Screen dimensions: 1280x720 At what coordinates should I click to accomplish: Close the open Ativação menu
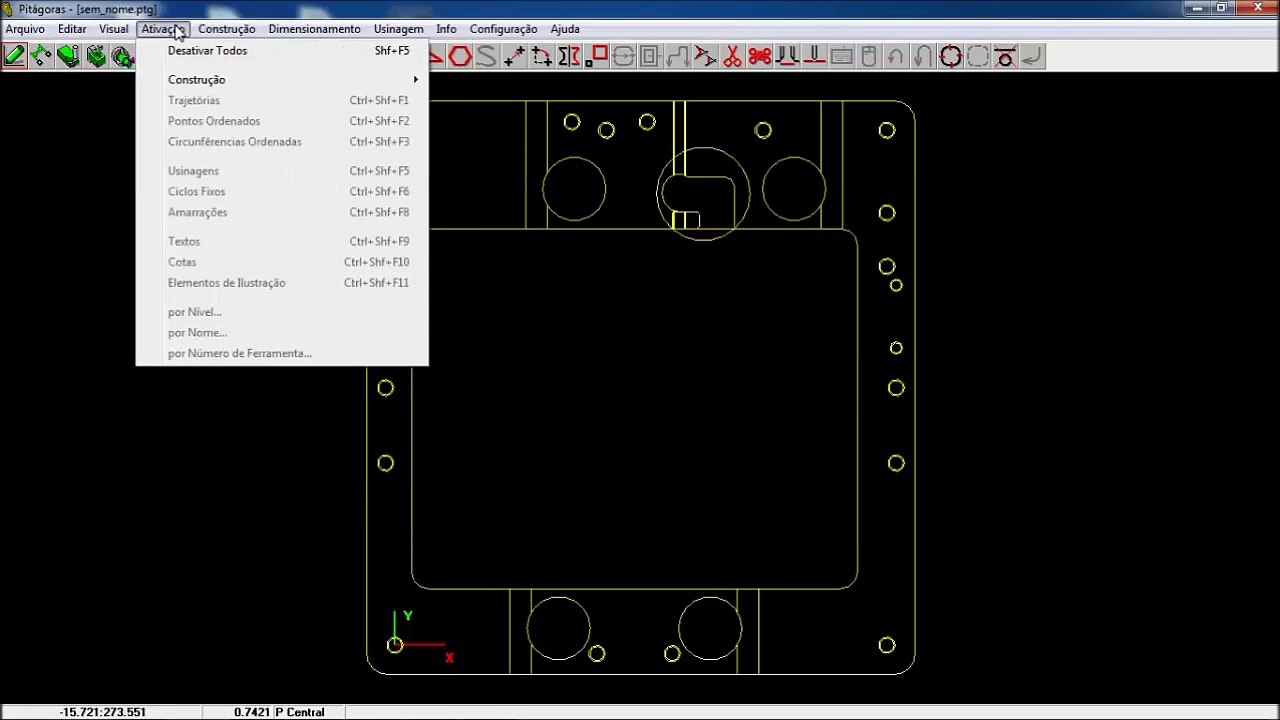click(x=162, y=29)
